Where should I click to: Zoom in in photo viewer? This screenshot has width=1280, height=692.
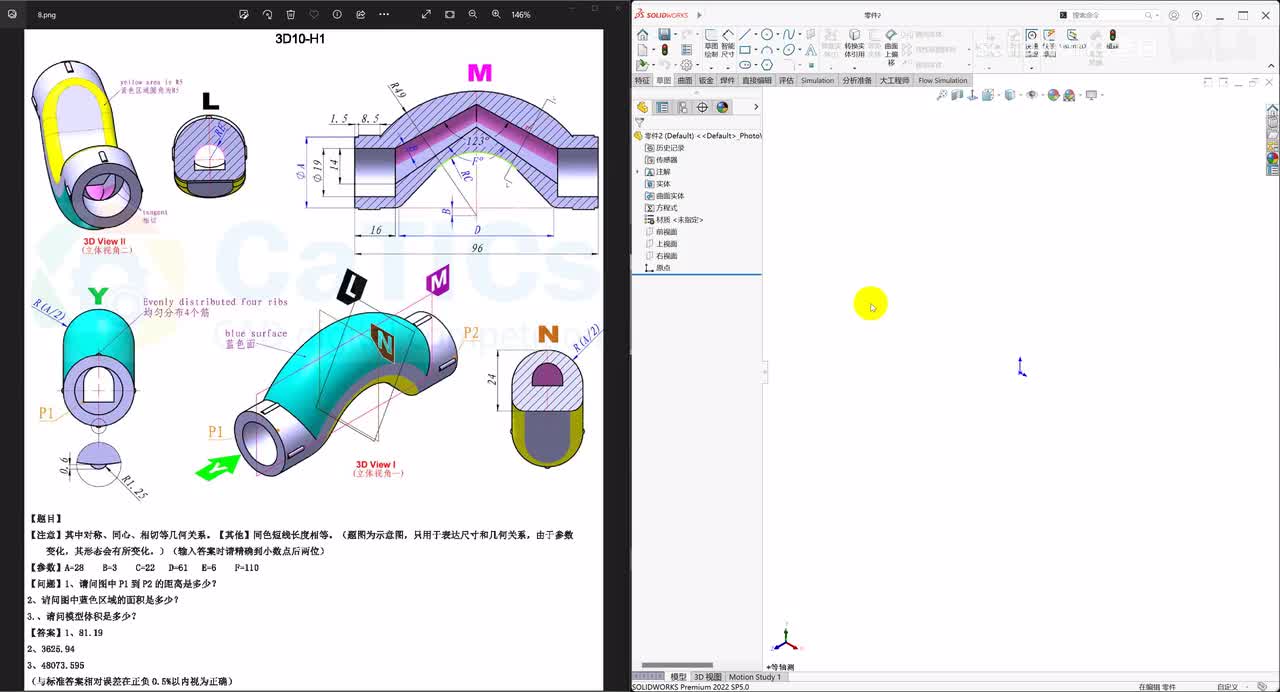(x=497, y=14)
